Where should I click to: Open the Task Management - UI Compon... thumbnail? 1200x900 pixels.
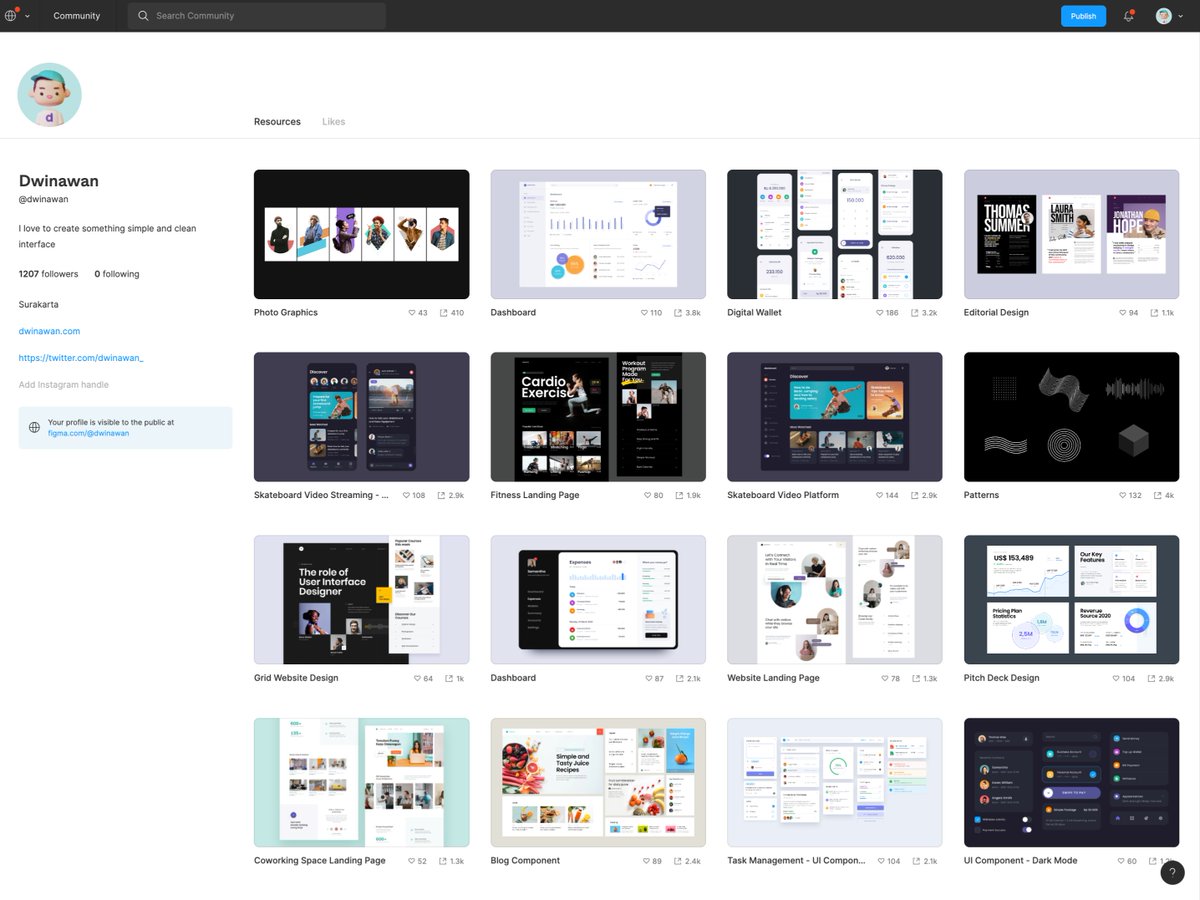[834, 782]
